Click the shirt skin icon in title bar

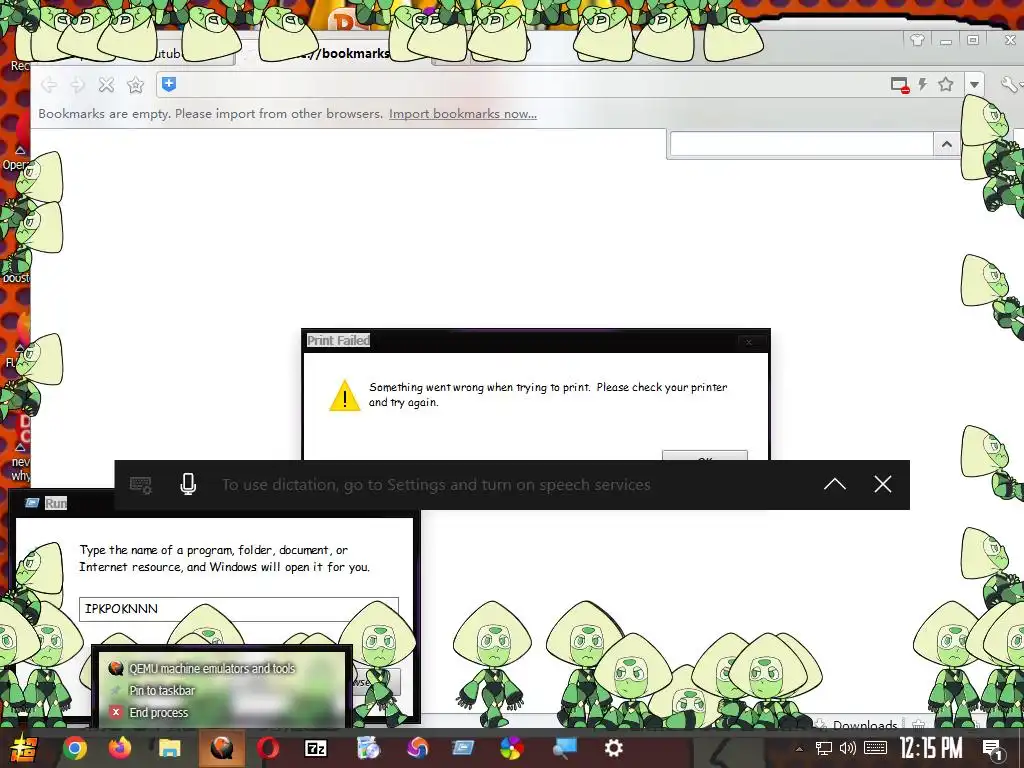tap(917, 40)
